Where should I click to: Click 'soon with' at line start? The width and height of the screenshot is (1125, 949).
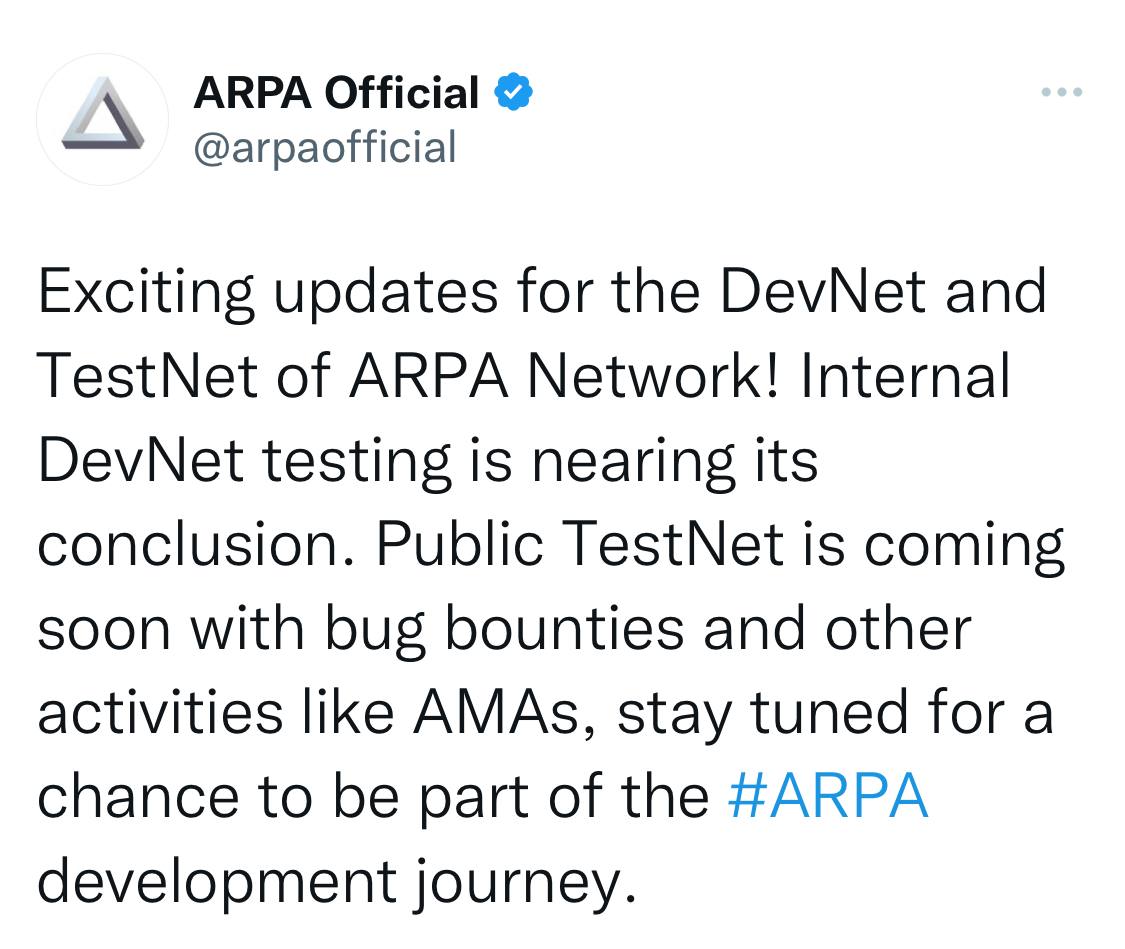coord(171,628)
